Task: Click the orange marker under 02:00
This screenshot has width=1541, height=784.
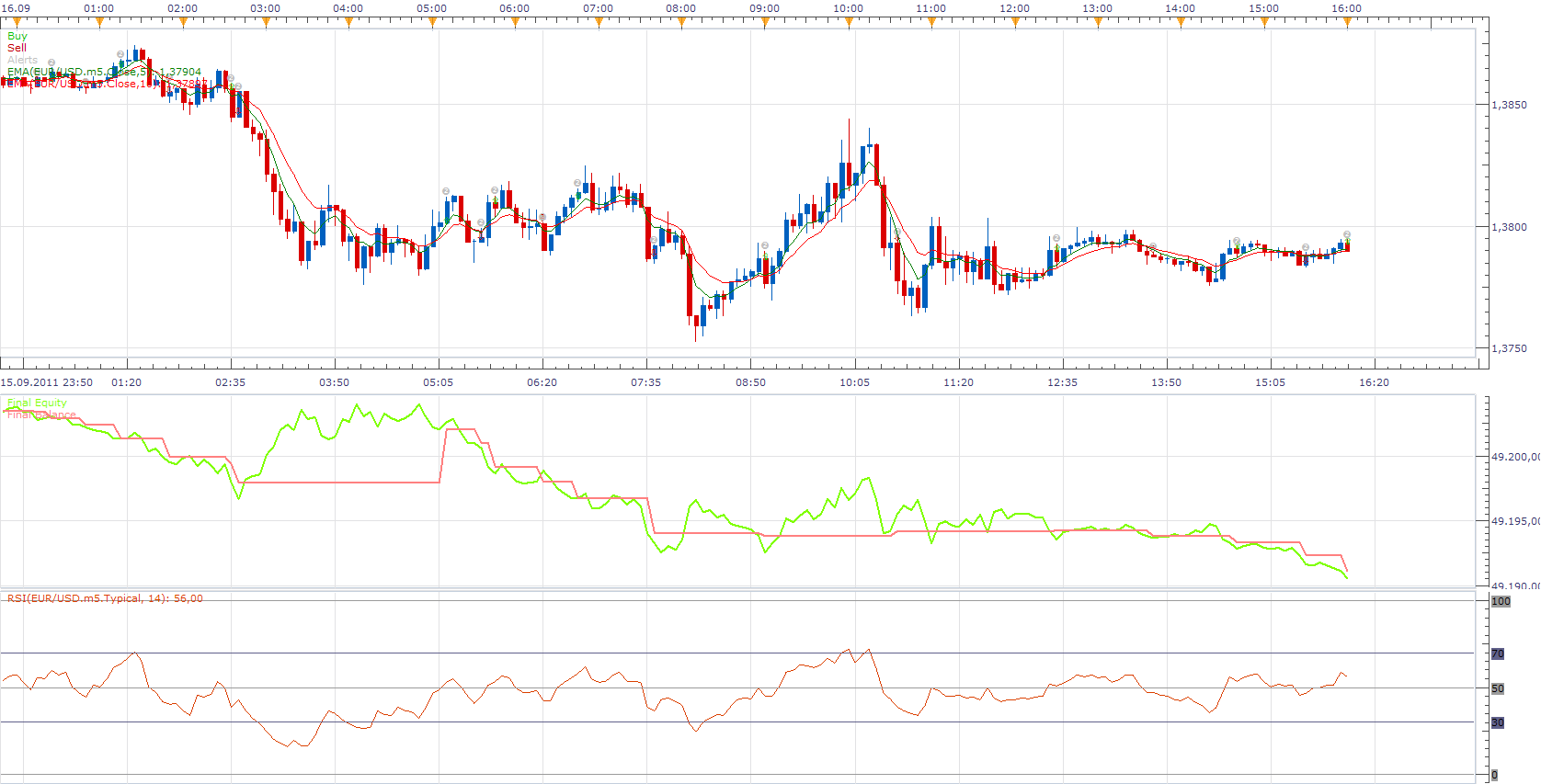Action: coord(182,22)
